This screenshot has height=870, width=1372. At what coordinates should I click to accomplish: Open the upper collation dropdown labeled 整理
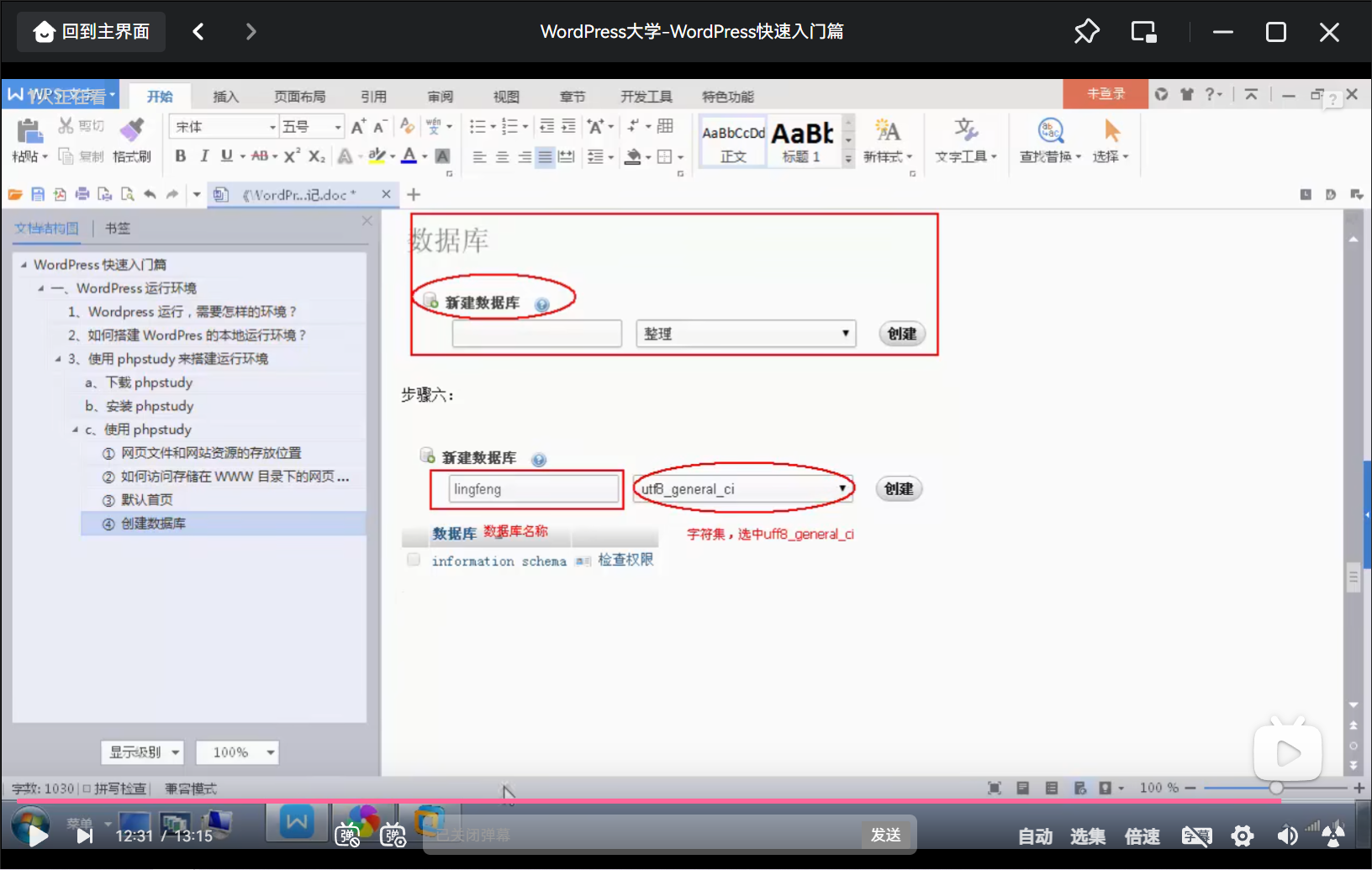pyautogui.click(x=747, y=334)
